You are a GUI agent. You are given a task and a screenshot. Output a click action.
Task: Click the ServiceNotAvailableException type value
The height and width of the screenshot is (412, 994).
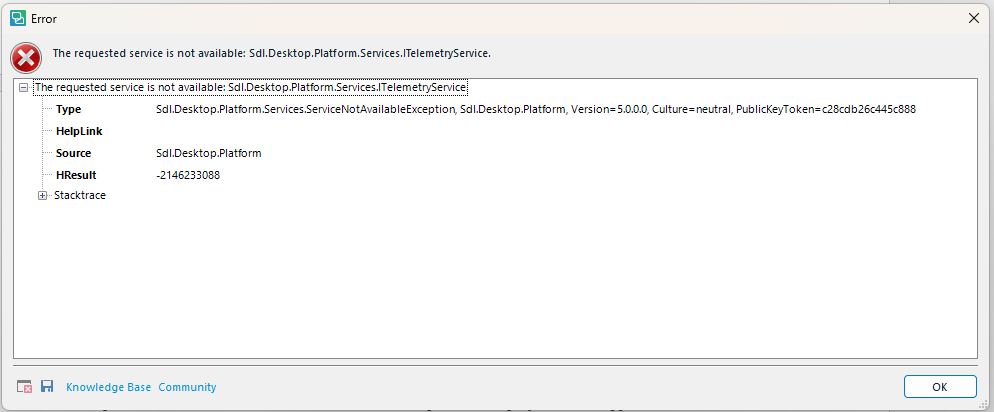[x=536, y=109]
